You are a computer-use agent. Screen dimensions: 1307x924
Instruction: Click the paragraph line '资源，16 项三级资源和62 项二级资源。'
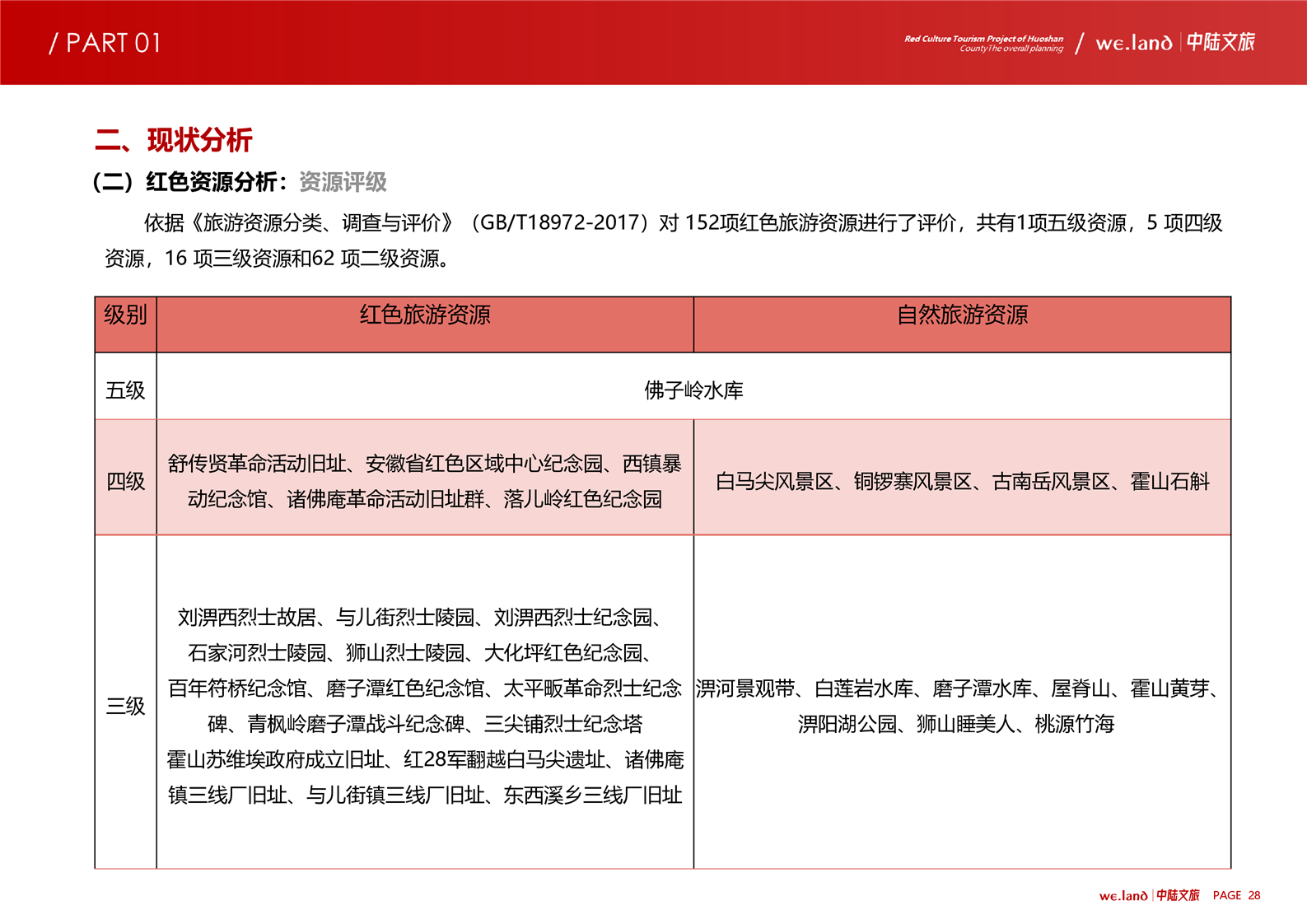click(278, 259)
